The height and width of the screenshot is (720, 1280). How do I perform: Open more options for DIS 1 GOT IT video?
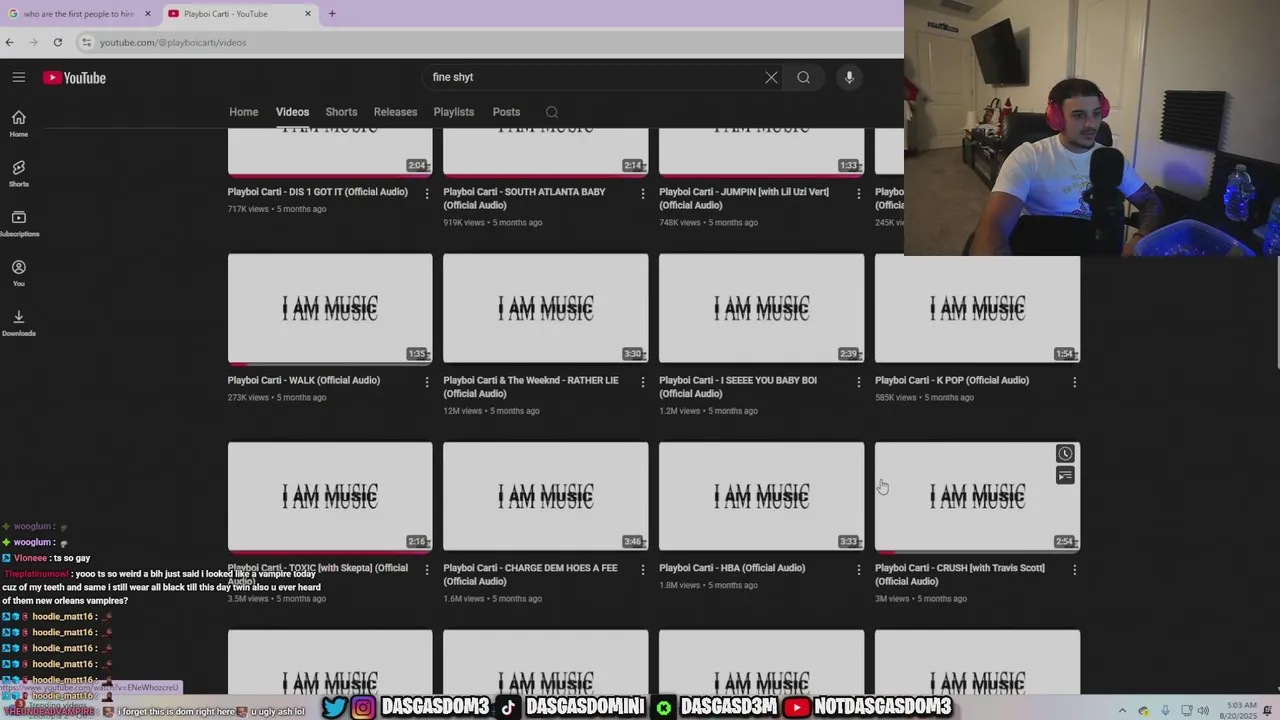[x=427, y=193]
